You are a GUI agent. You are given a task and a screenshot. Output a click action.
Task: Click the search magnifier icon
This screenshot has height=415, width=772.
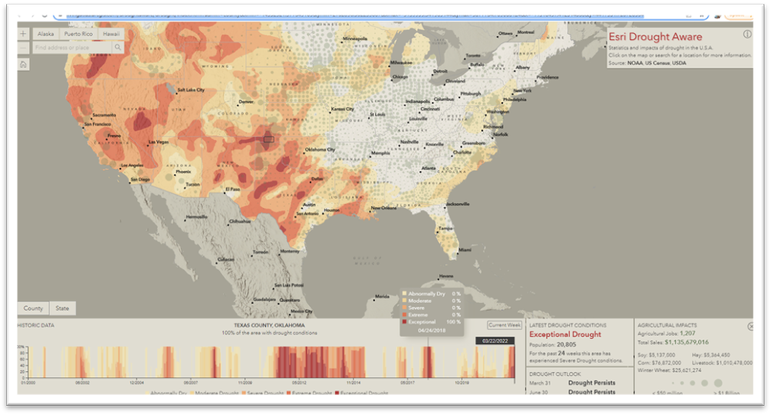click(118, 48)
